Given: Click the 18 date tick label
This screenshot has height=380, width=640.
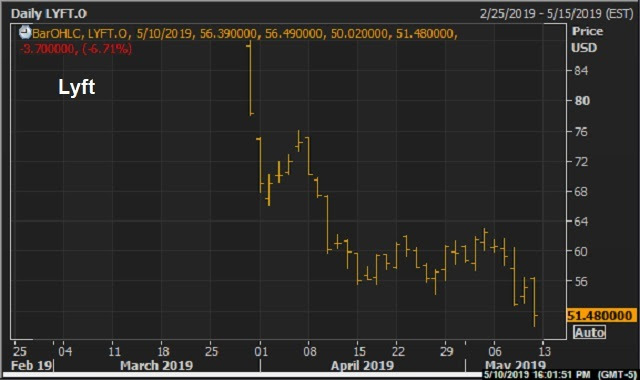Looking at the screenshot, I should tap(163, 351).
